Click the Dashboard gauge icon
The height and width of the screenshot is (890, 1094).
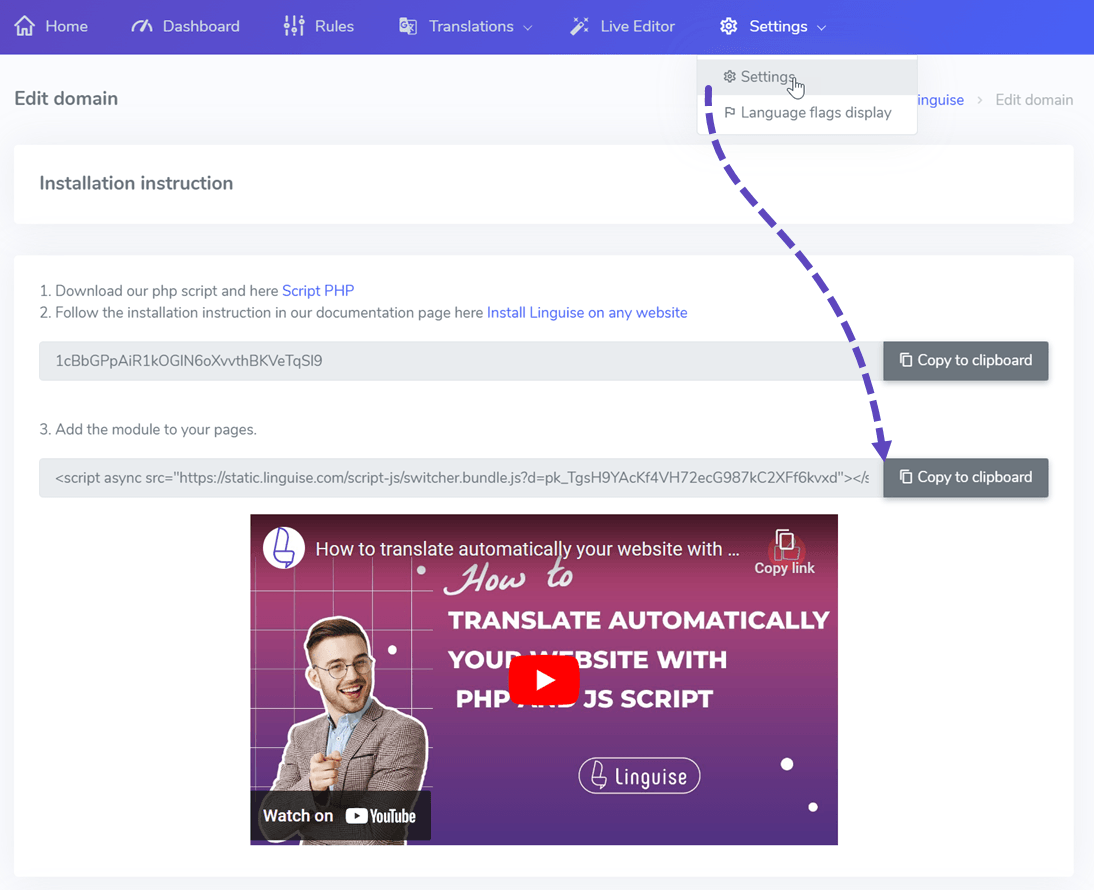pyautogui.click(x=142, y=27)
